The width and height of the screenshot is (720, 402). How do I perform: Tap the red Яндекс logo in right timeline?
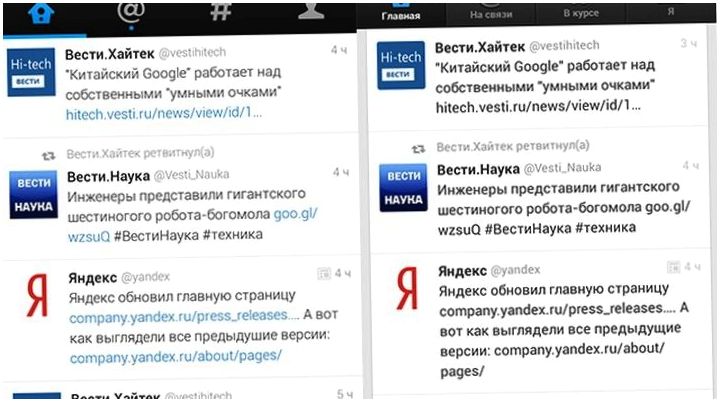pyautogui.click(x=407, y=288)
